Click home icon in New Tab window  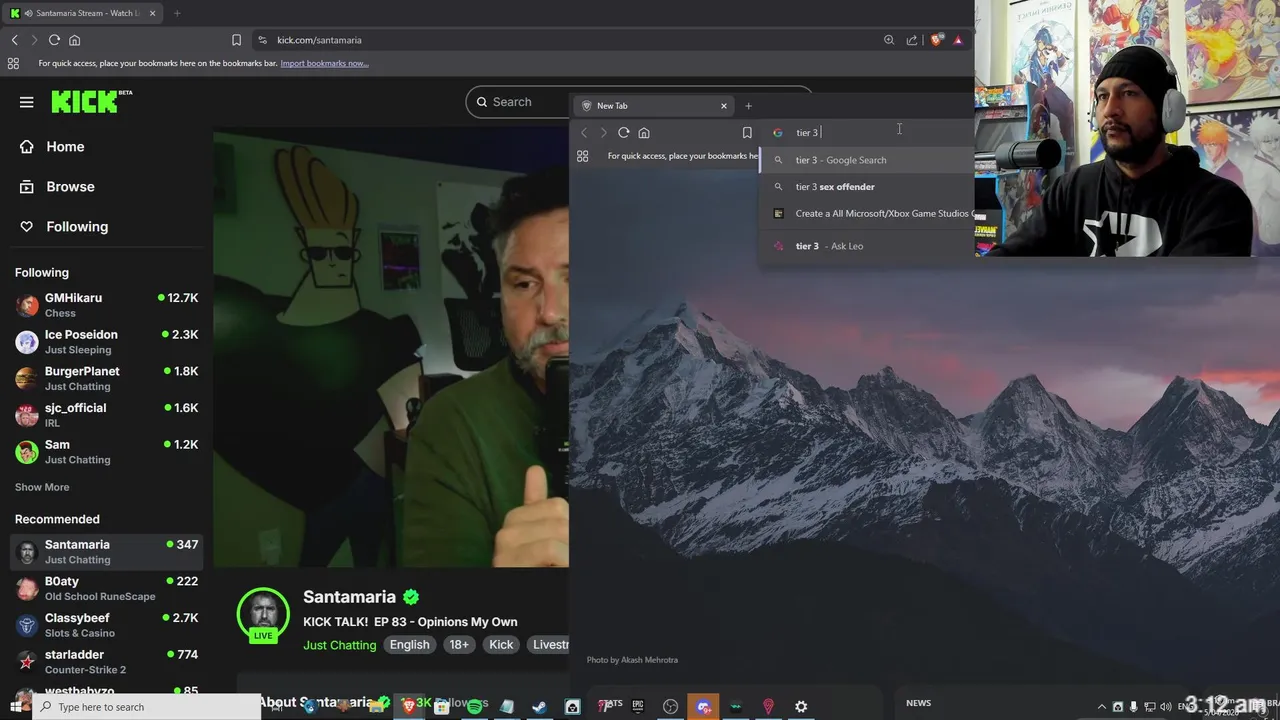pos(644,132)
